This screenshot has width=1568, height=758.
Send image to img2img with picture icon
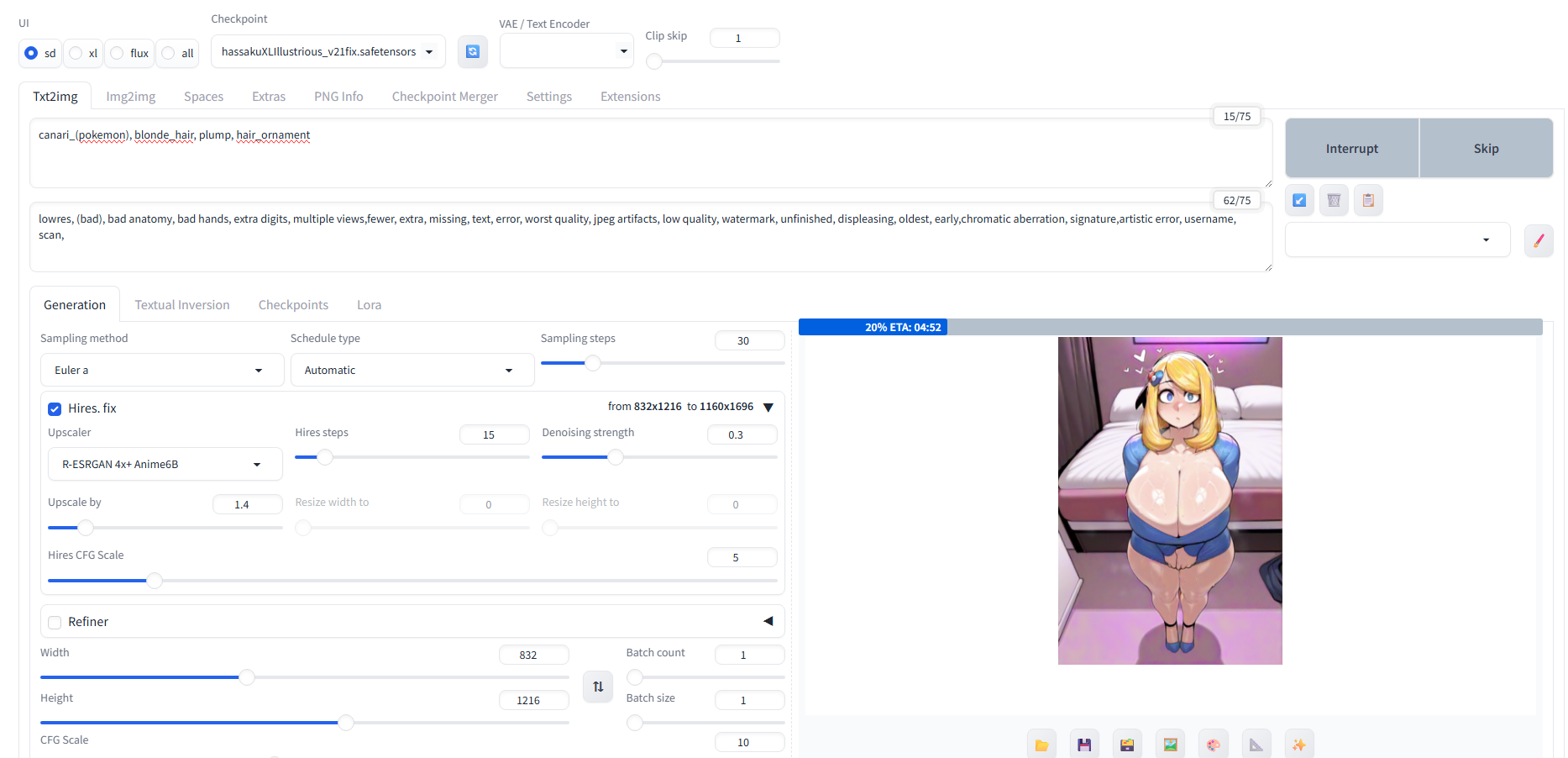click(1170, 745)
